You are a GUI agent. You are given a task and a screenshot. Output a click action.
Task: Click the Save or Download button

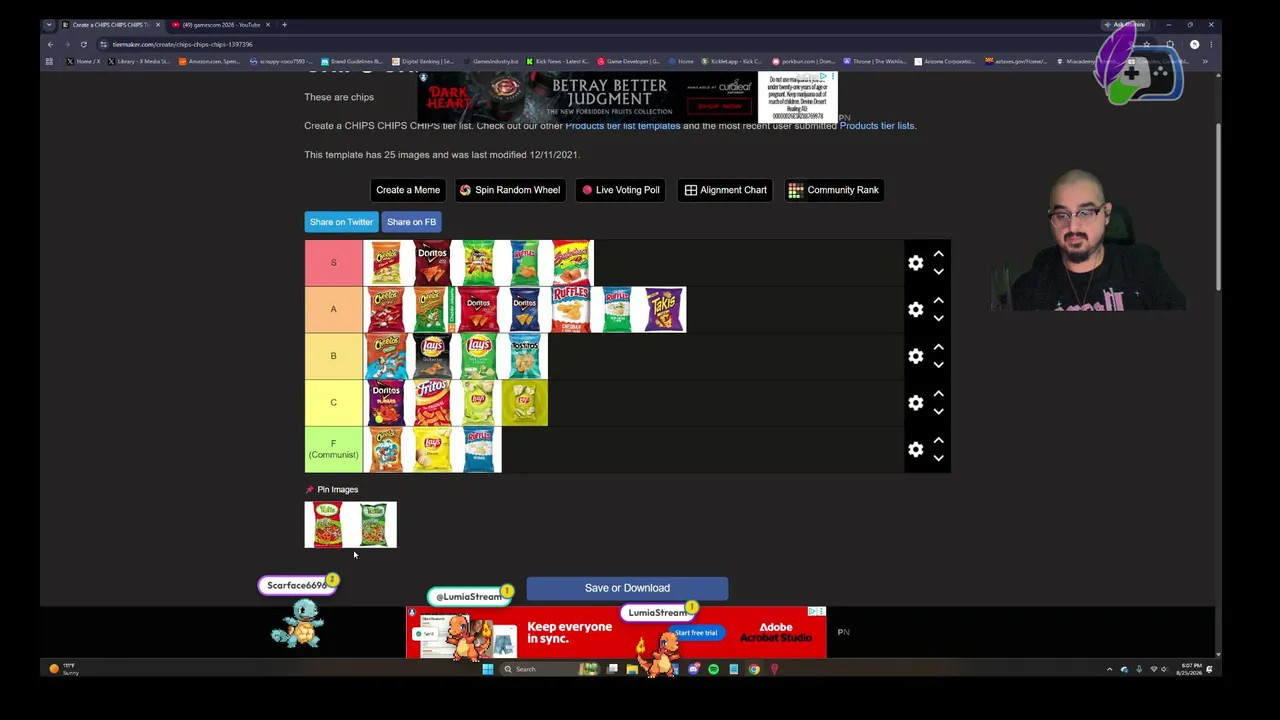pos(627,588)
